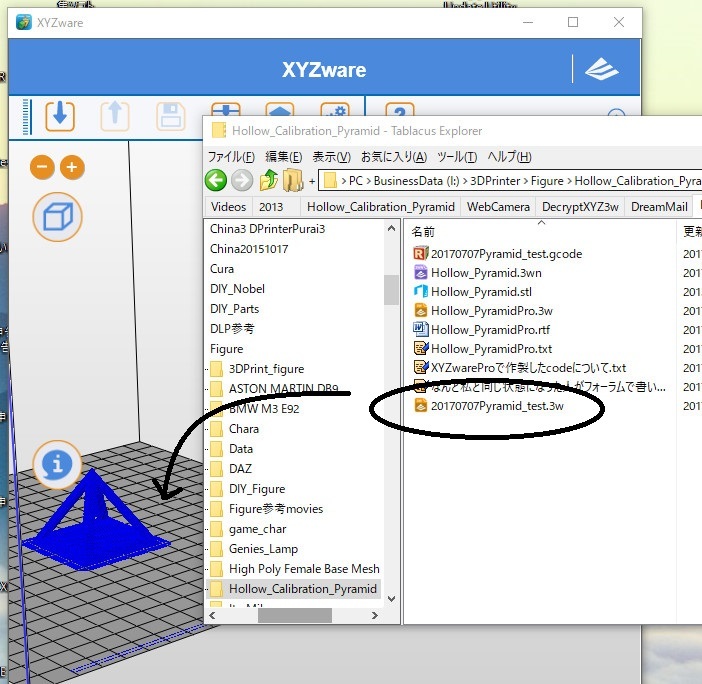Select Cura folder in tree
Image resolution: width=702 pixels, height=684 pixels.
(222, 269)
